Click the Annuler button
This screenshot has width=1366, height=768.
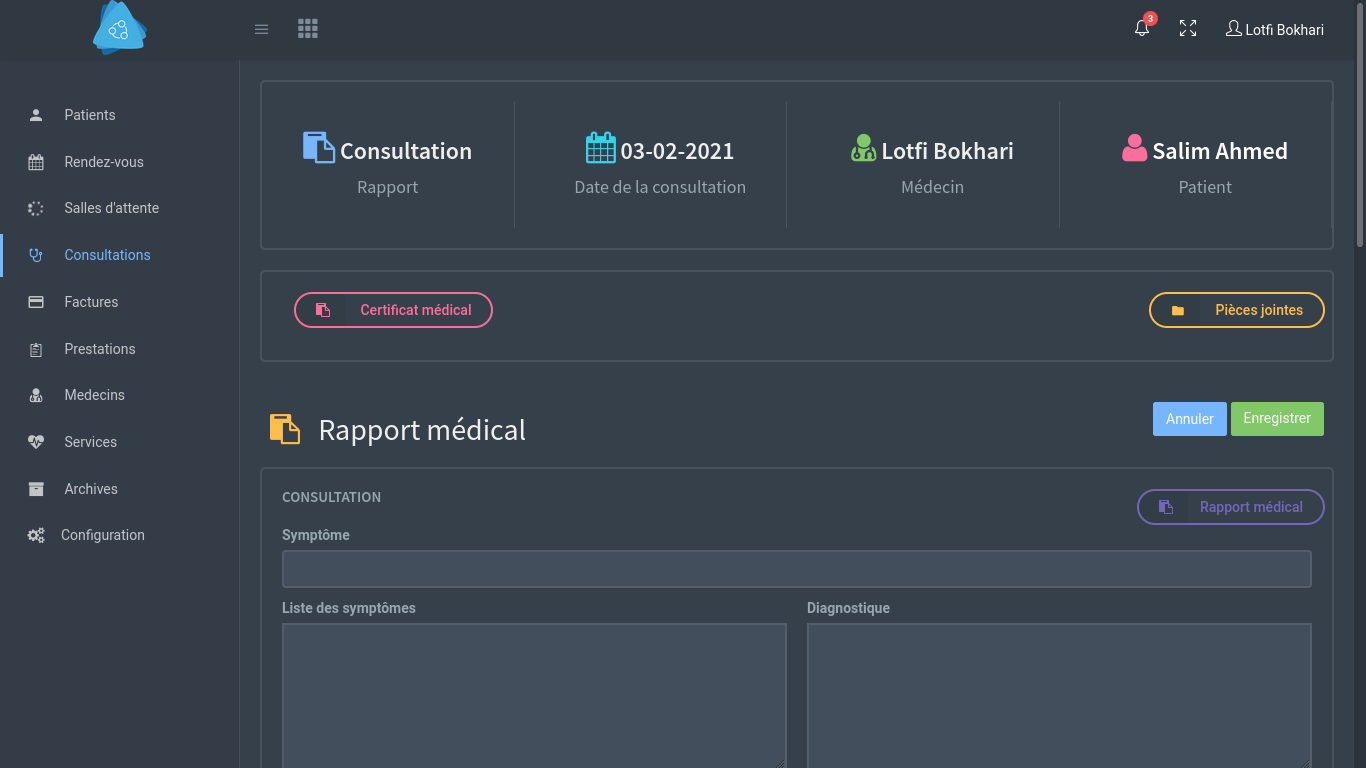(x=1190, y=419)
